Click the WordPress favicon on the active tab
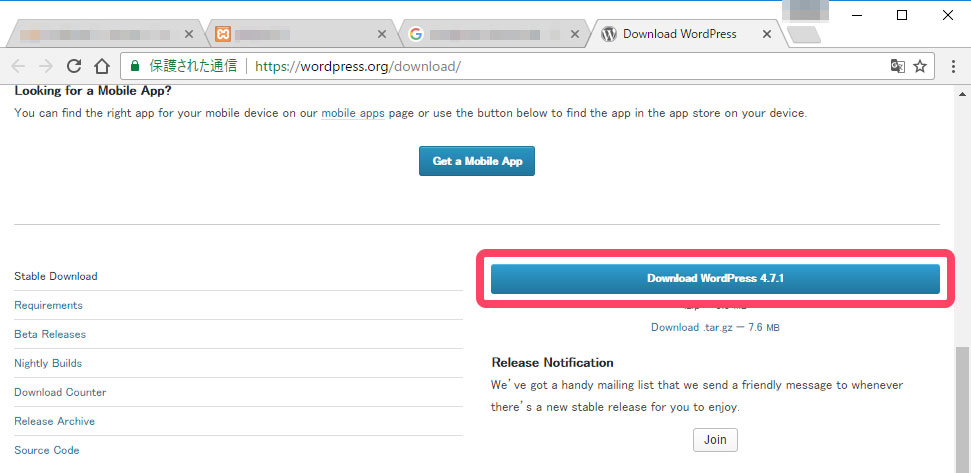Screen dimensions: 971x473 (609, 34)
